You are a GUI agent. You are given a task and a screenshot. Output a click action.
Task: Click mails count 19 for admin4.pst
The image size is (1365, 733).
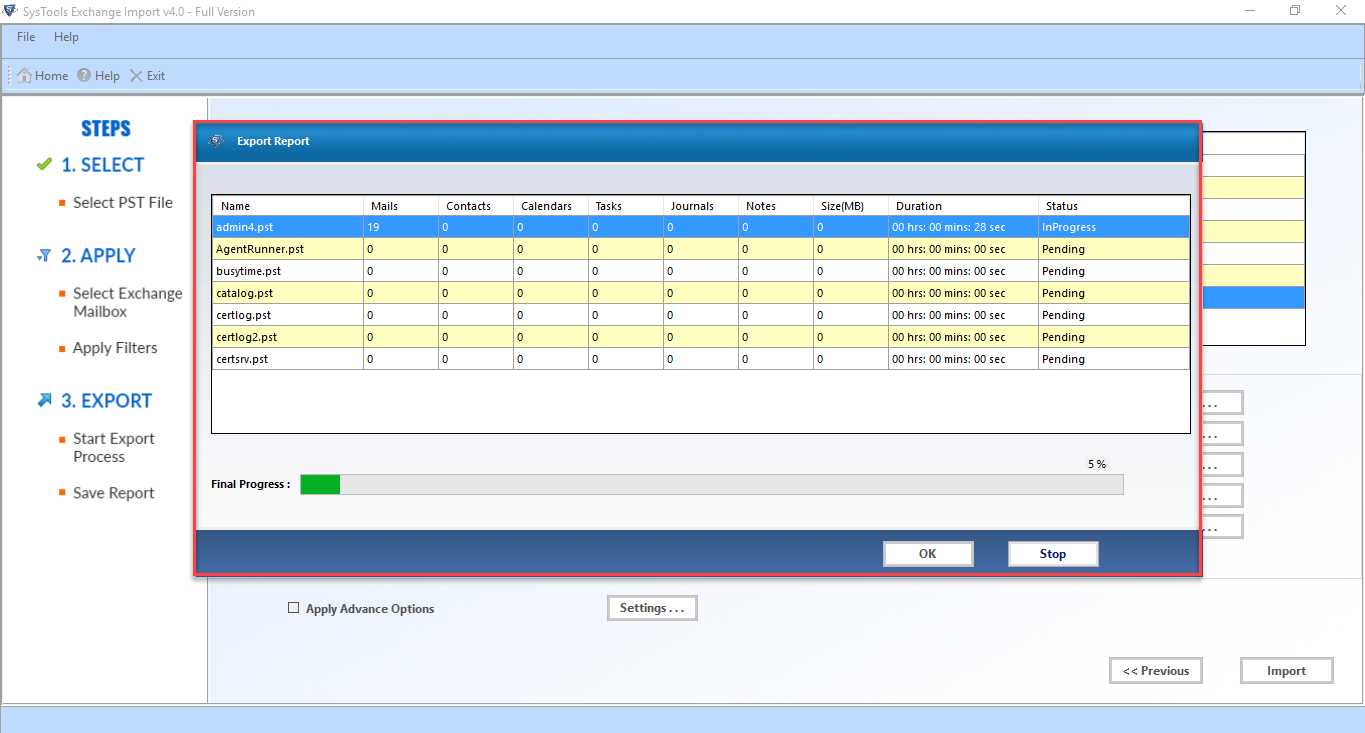tap(401, 227)
